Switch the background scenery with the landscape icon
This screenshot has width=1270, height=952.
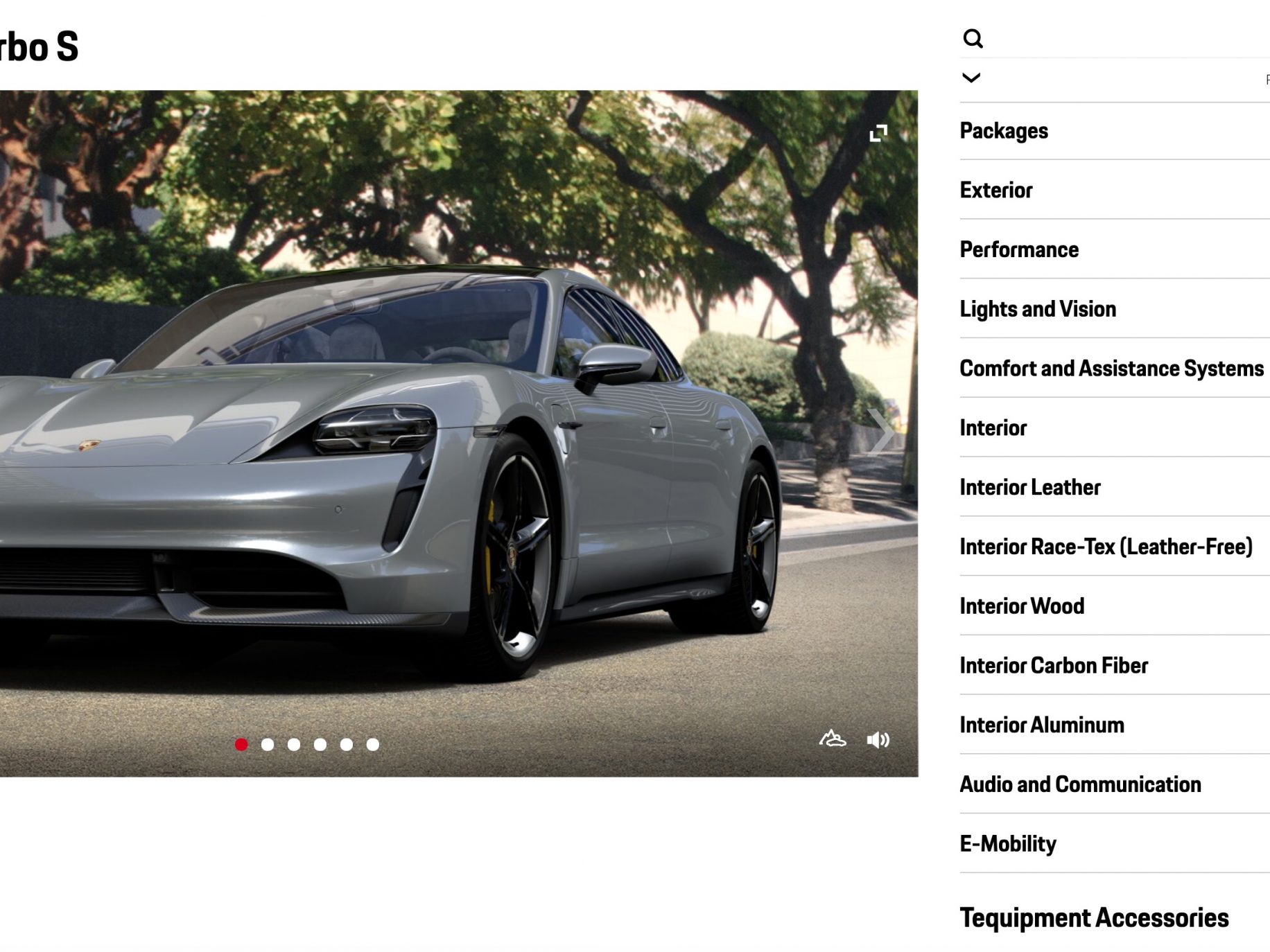pos(832,739)
